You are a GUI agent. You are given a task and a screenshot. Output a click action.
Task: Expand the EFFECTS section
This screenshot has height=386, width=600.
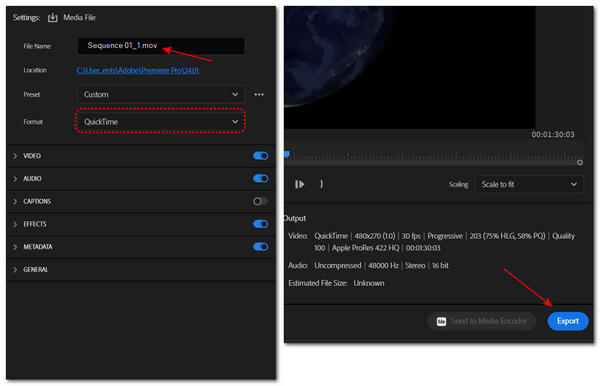pyautogui.click(x=15, y=224)
